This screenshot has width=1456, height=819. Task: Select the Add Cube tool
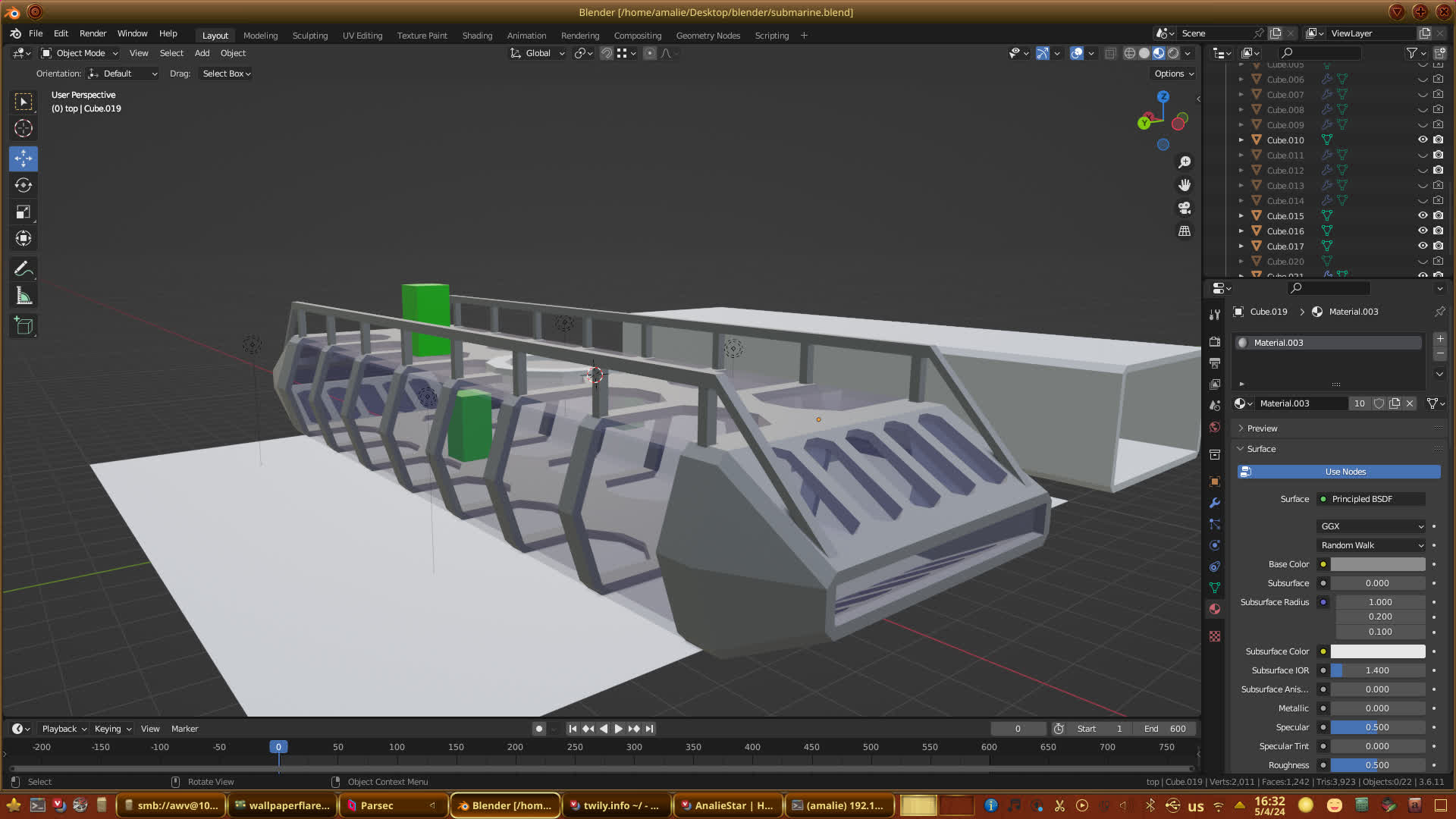pos(24,326)
